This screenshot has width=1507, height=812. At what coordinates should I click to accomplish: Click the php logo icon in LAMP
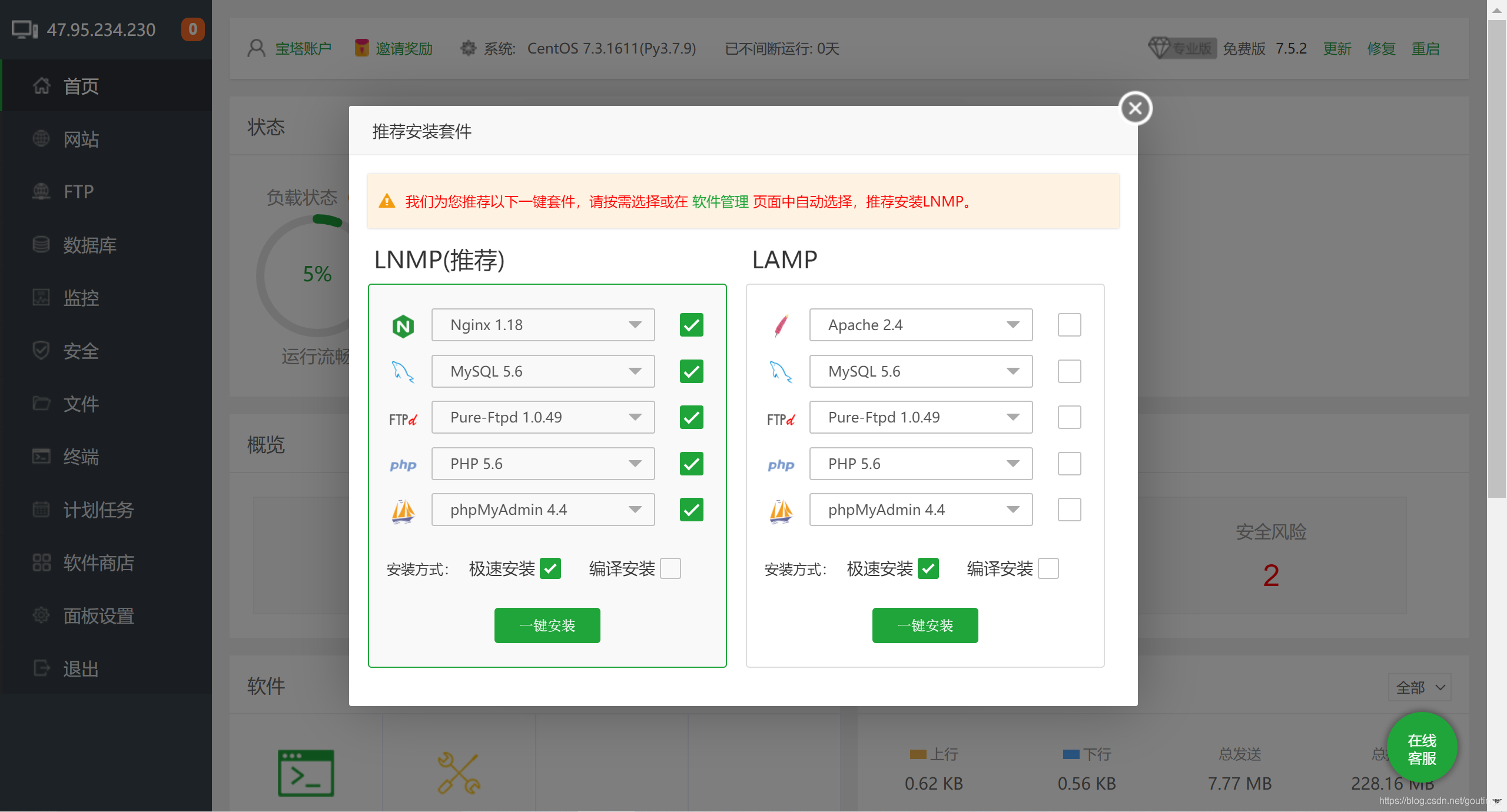(781, 465)
